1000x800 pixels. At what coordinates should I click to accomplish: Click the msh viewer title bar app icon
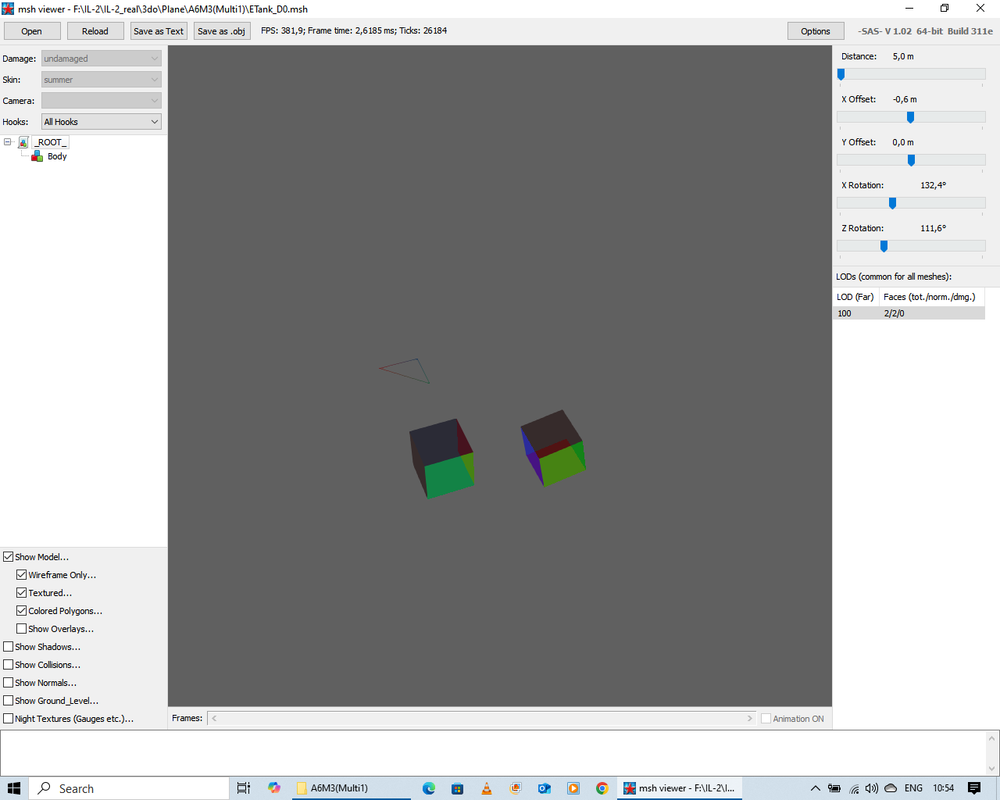[x=8, y=9]
